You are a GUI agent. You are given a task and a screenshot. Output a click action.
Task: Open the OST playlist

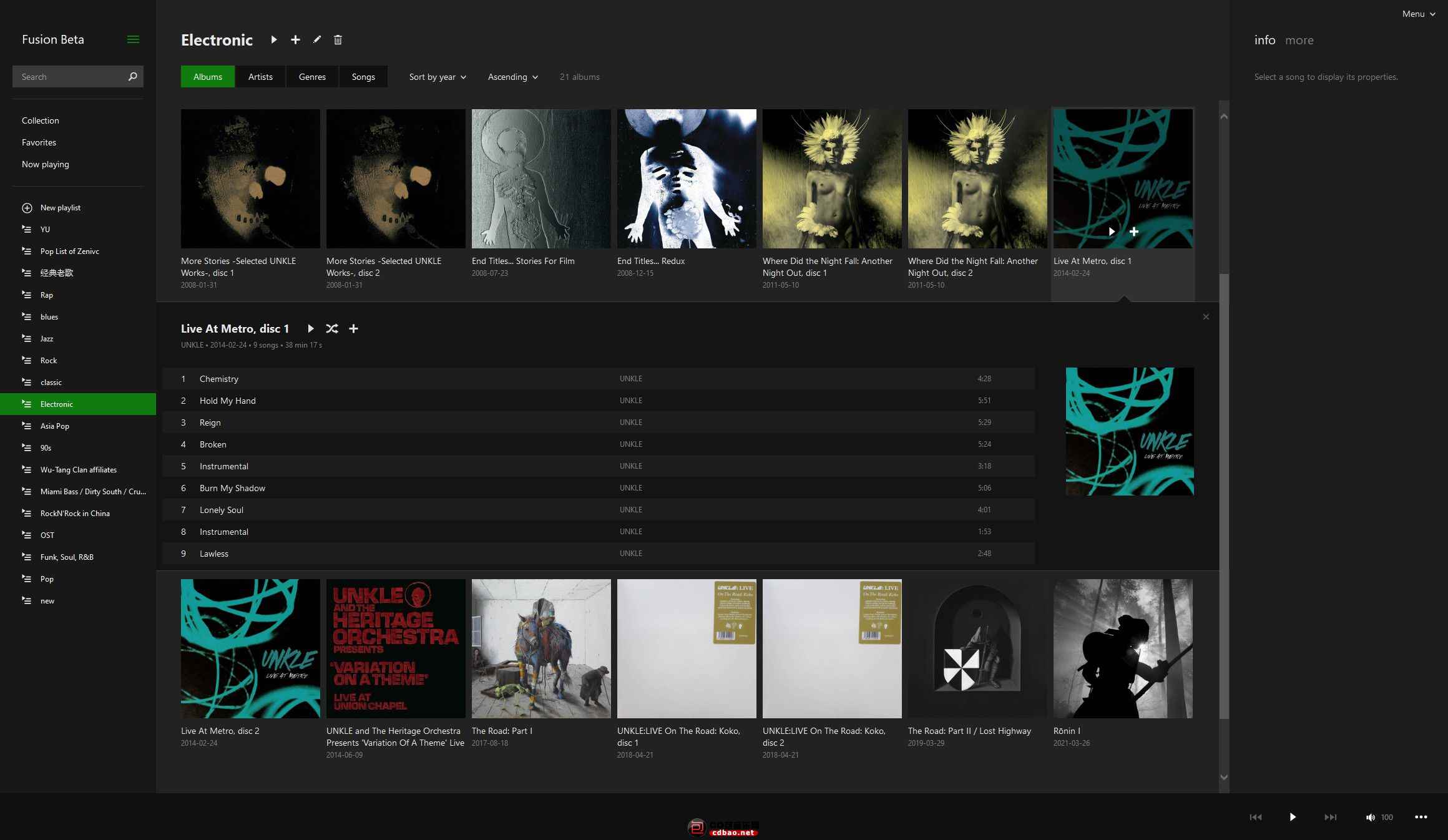tap(78, 535)
